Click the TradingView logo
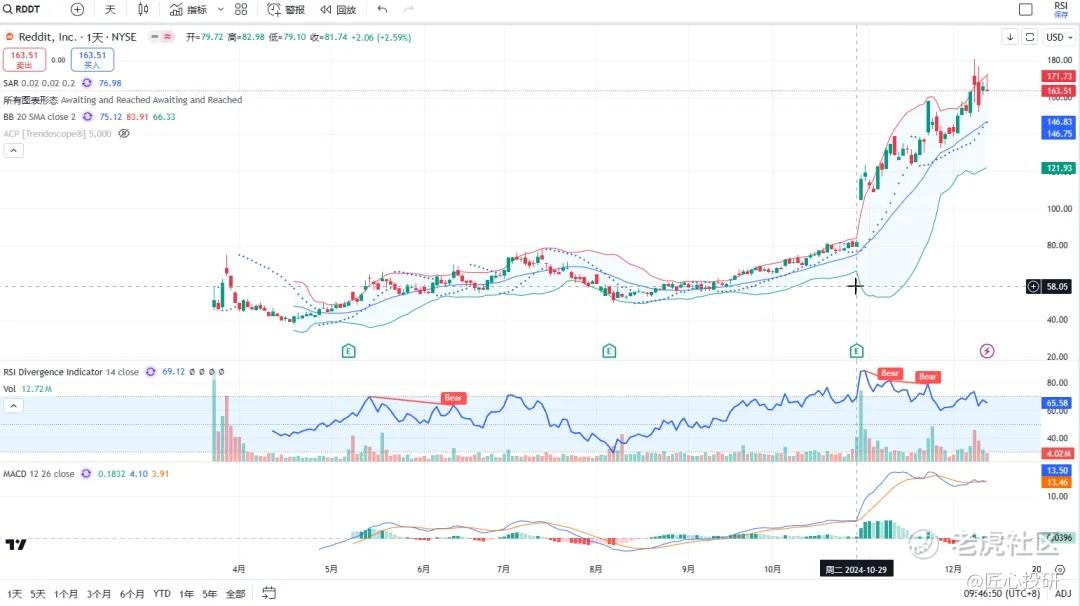Viewport: 1080px width, 606px height. (16, 545)
